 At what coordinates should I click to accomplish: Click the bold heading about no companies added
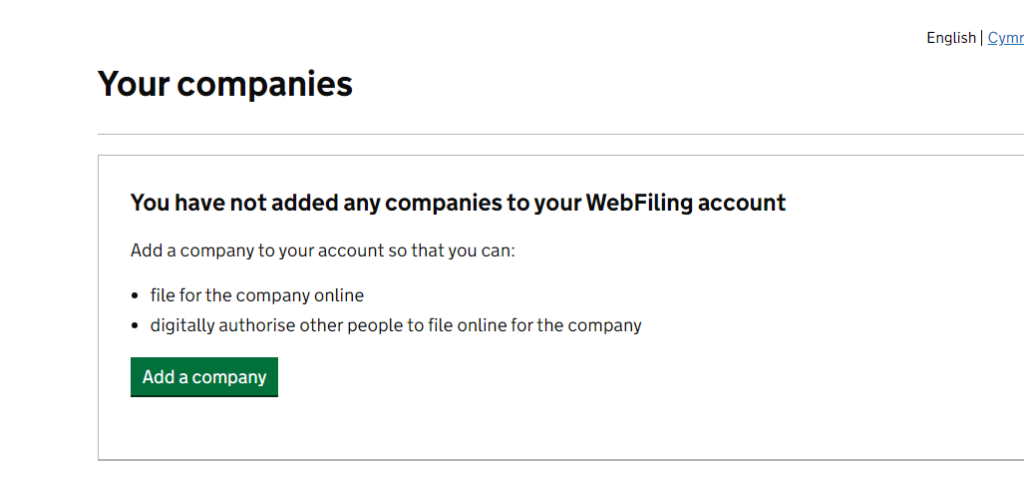pyautogui.click(x=458, y=203)
